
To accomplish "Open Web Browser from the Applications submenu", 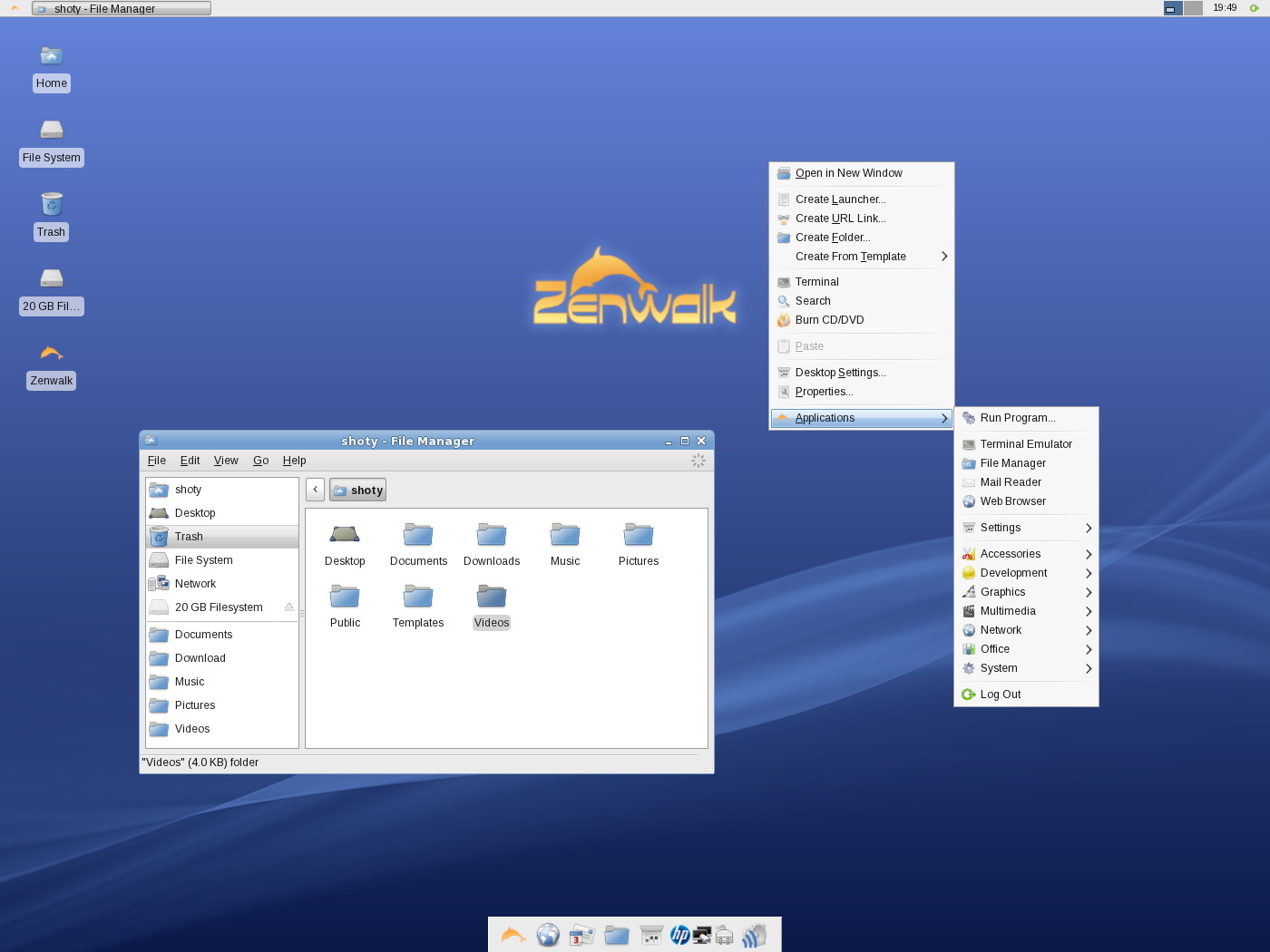I will click(1013, 501).
